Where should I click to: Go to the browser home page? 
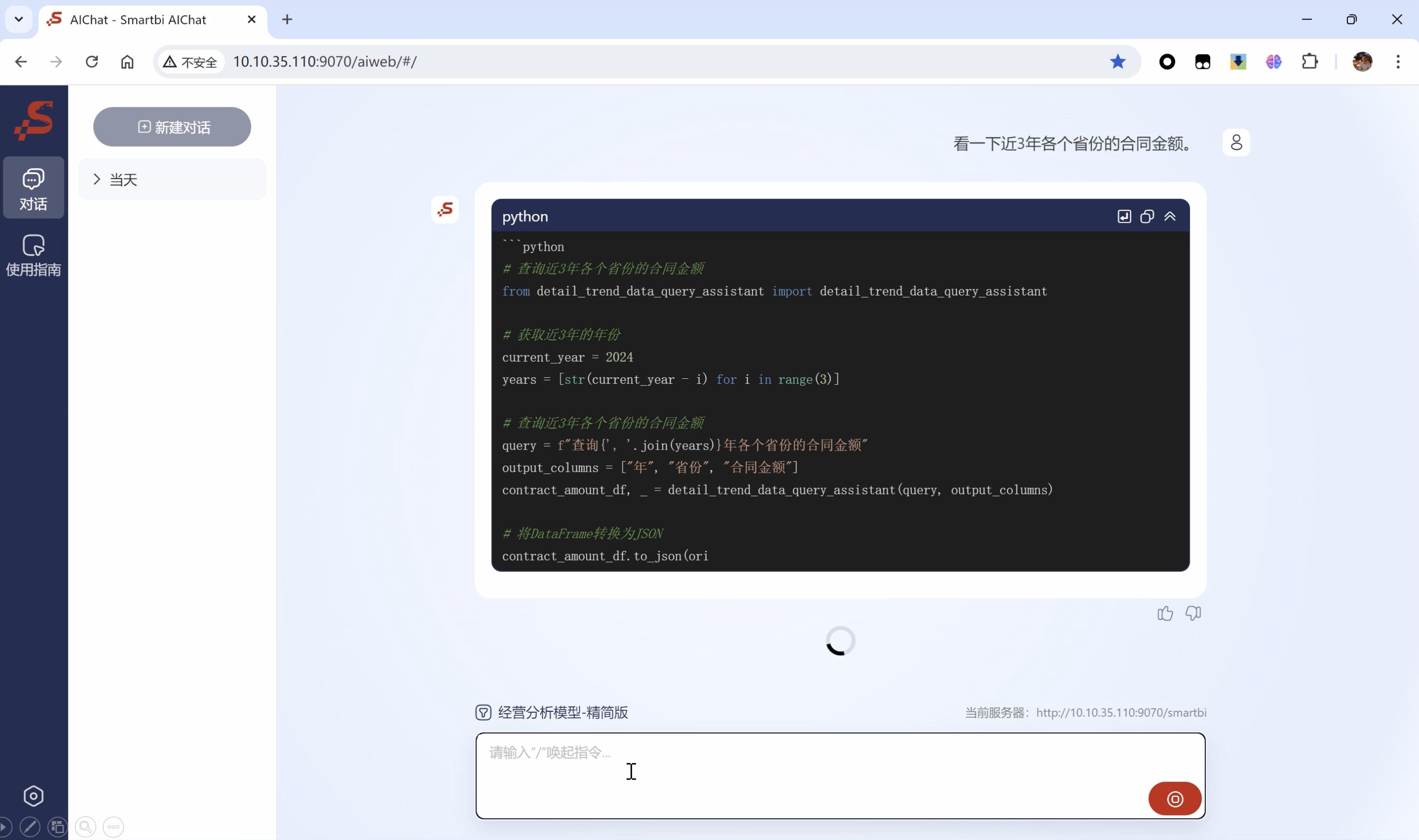pyautogui.click(x=127, y=62)
